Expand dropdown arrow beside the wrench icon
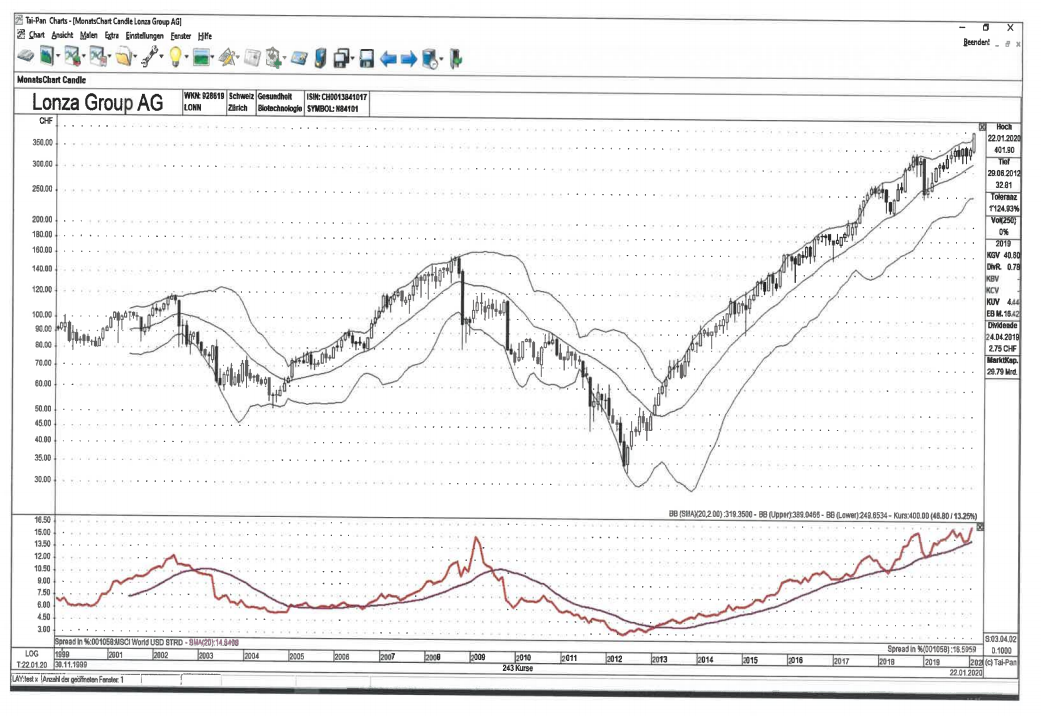The width and height of the screenshot is (1041, 716). pyautogui.click(x=159, y=57)
